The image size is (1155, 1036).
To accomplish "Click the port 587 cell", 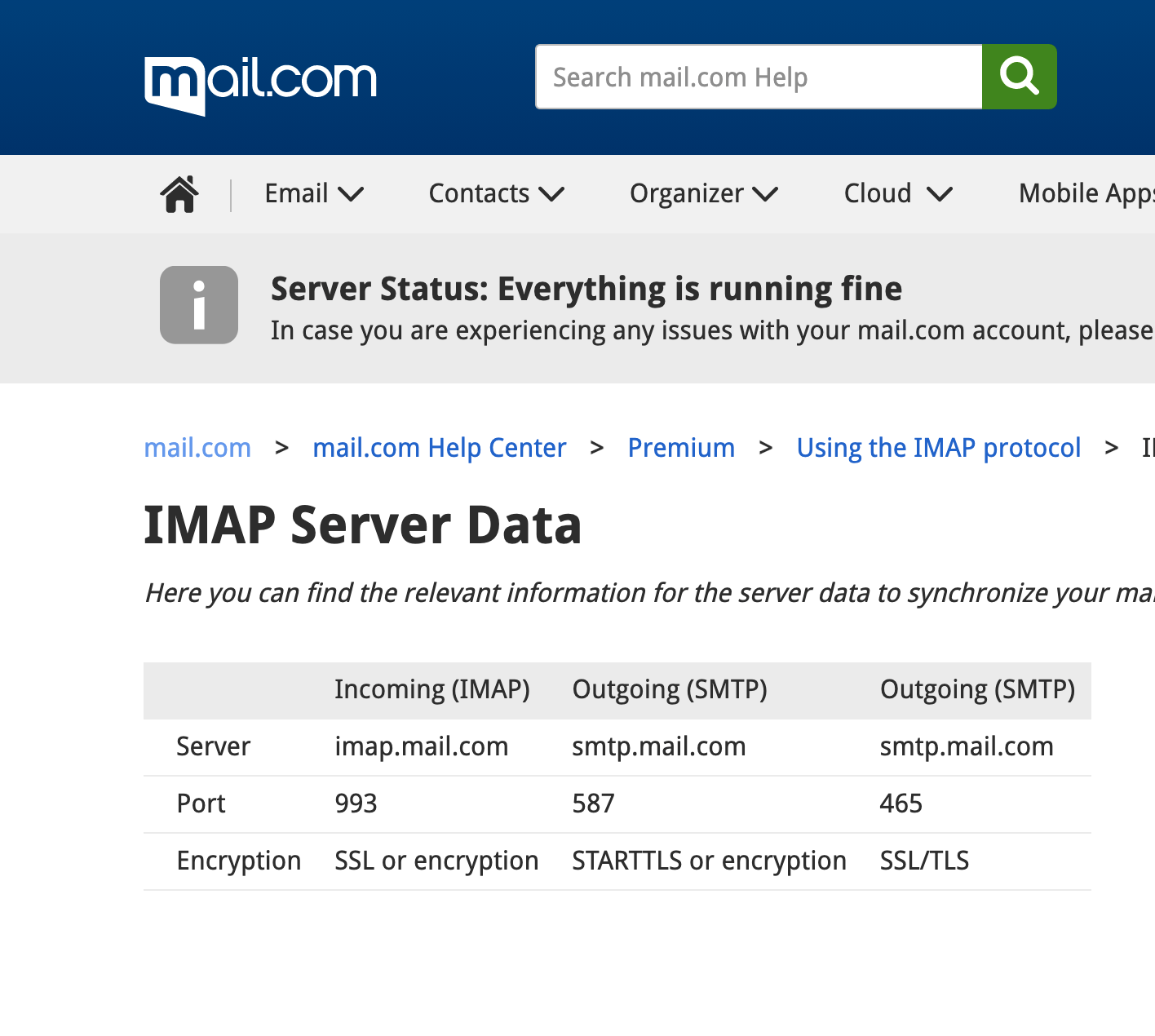I will point(593,804).
